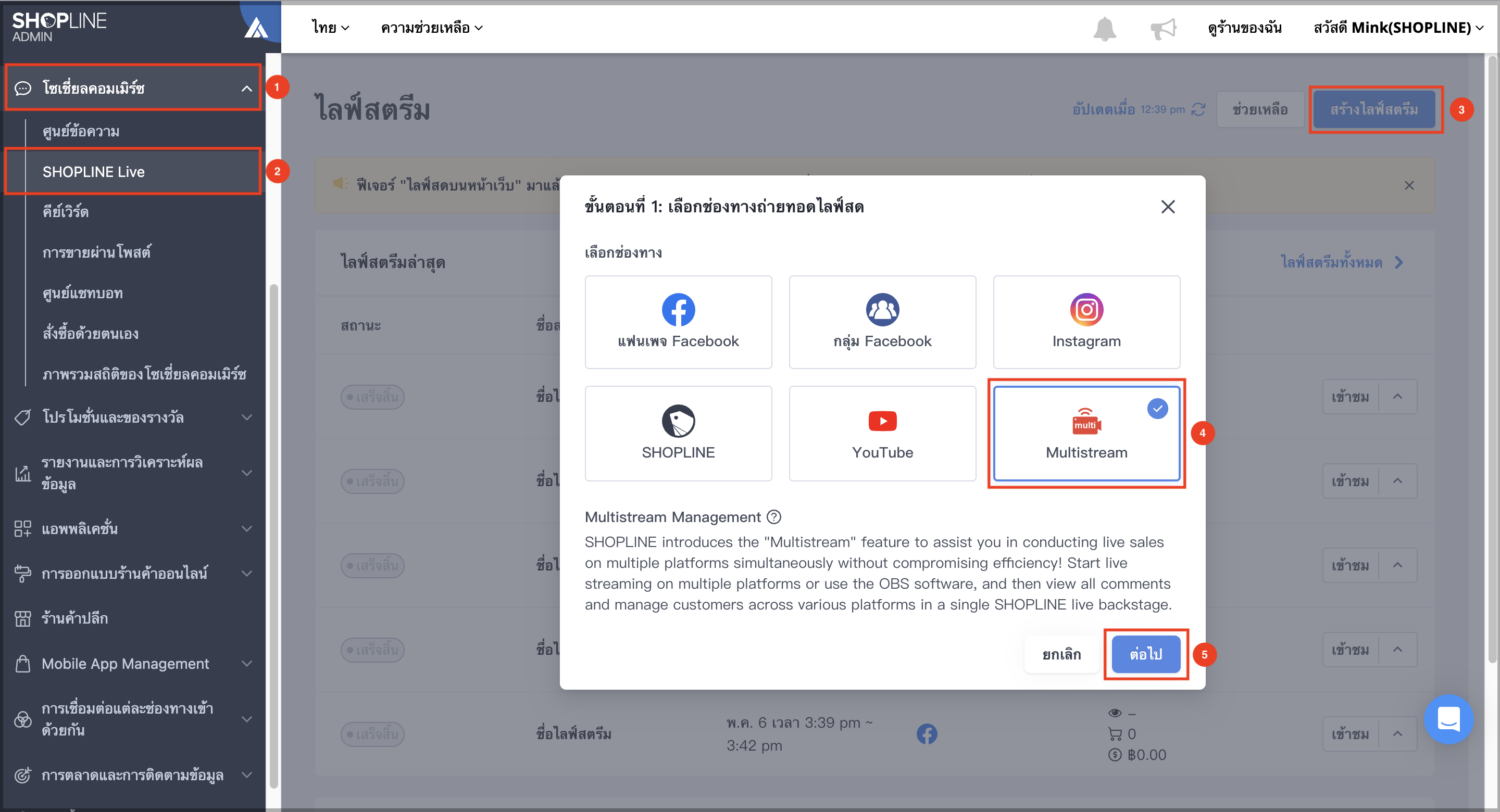This screenshot has height=812, width=1500.
Task: Dismiss the feature announcement banner
Action: pos(1408,185)
